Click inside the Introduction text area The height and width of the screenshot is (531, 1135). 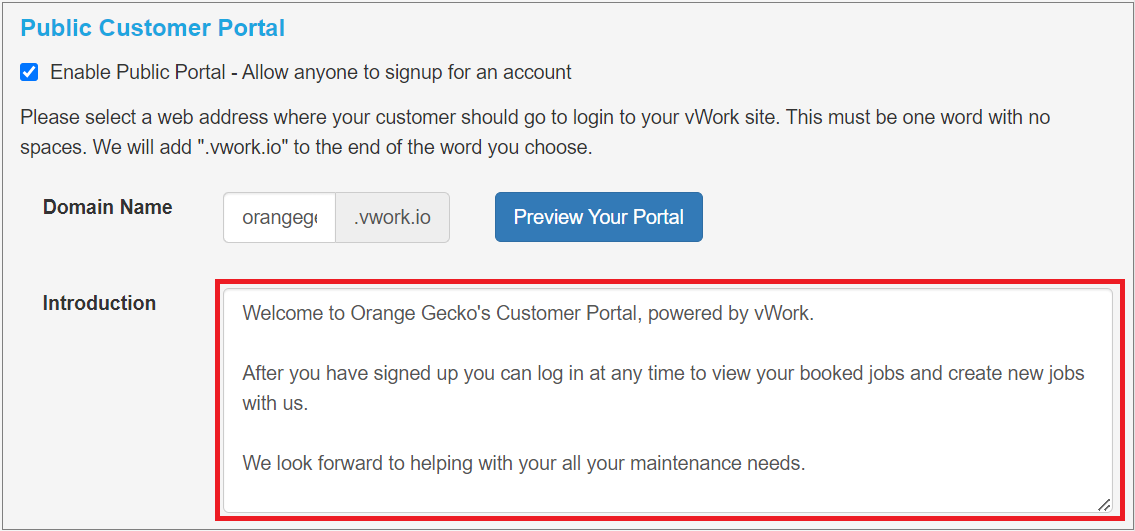point(667,401)
